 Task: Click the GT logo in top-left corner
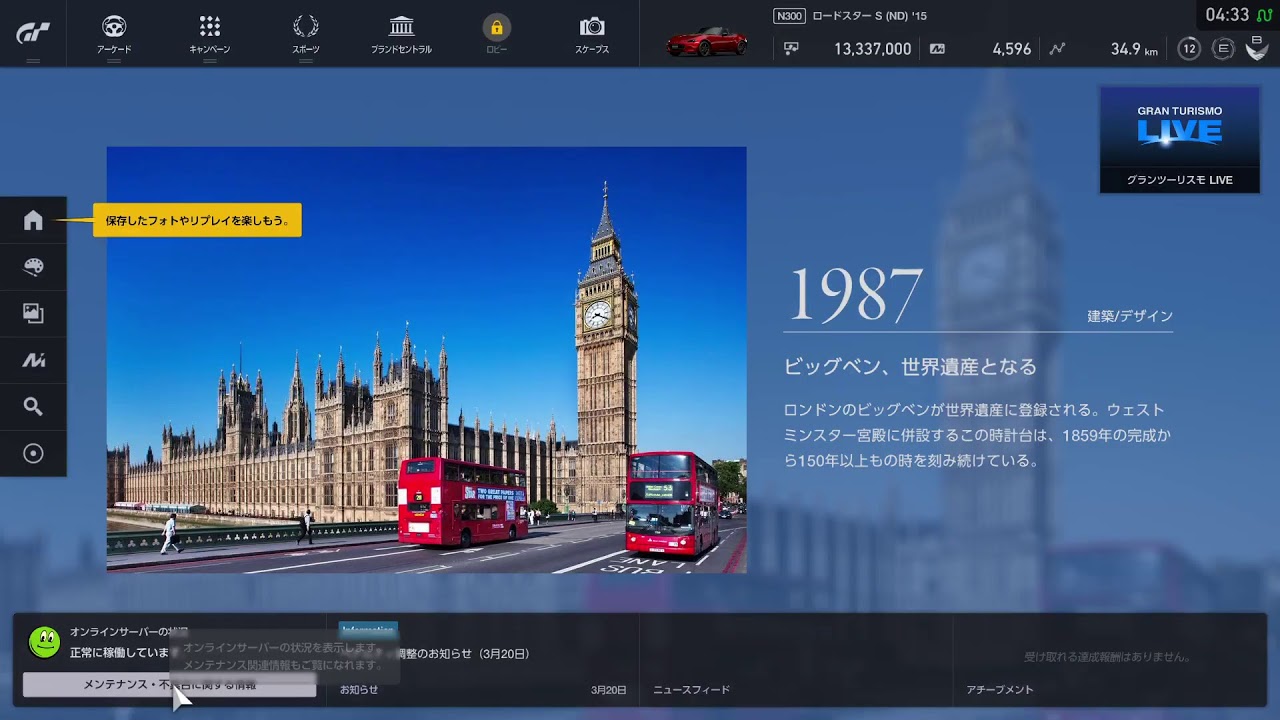click(33, 33)
